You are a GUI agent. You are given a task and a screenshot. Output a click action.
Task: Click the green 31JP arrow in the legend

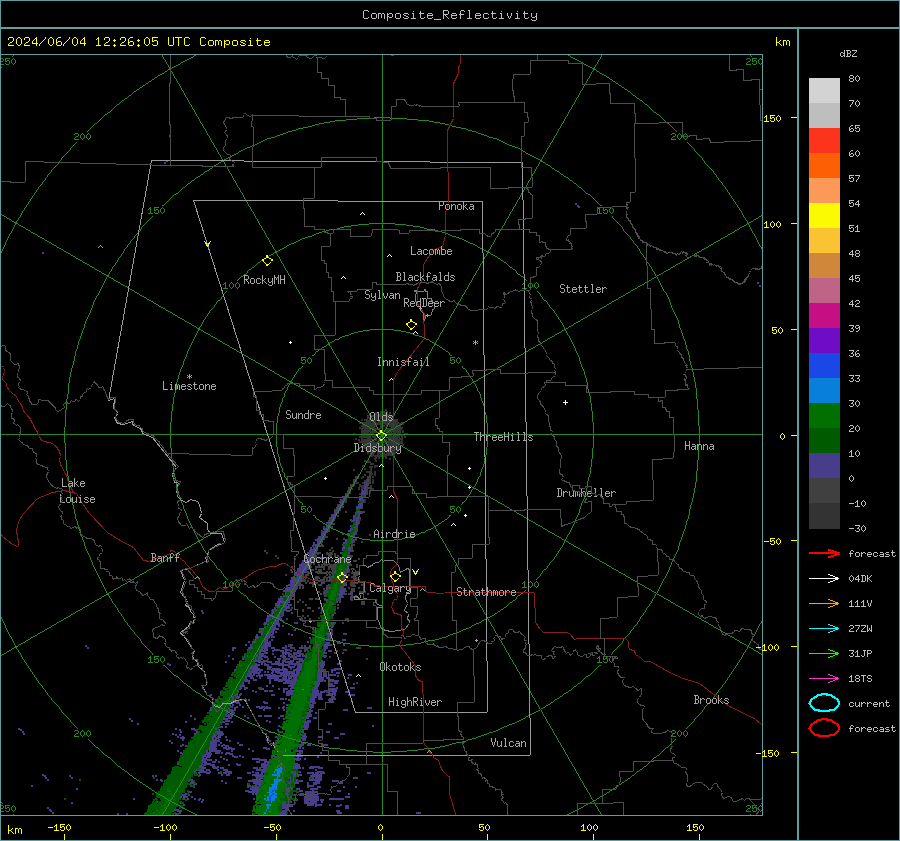coord(824,653)
